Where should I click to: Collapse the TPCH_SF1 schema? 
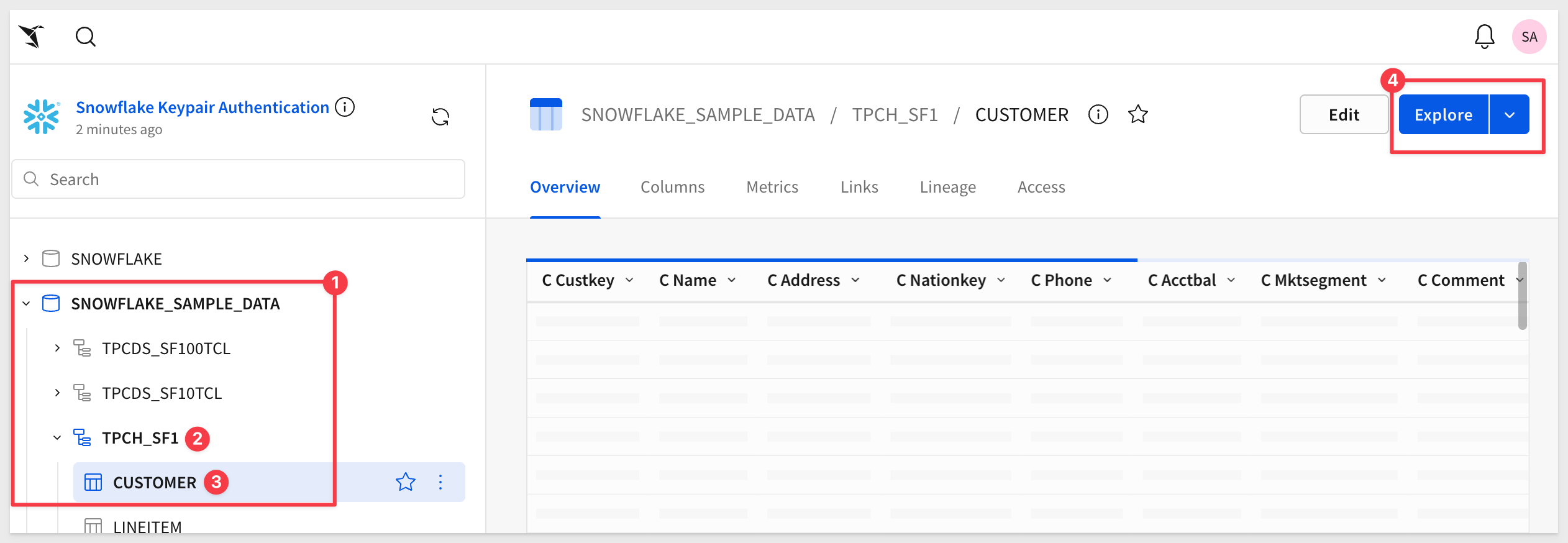[x=57, y=437]
